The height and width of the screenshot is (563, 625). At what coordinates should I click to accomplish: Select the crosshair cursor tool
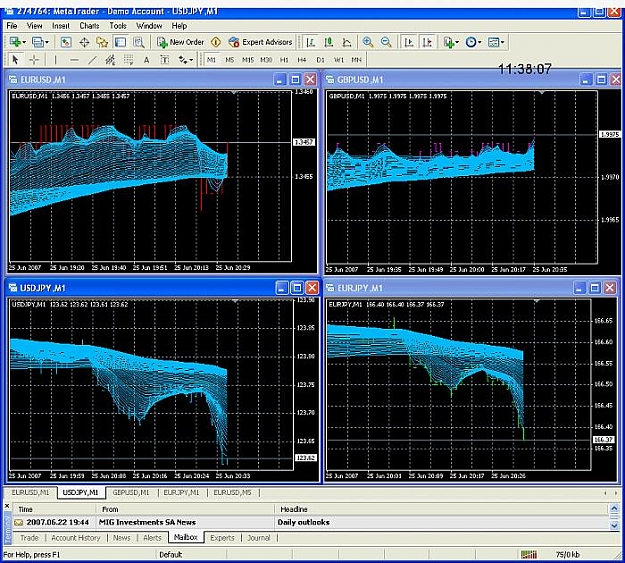coord(34,60)
